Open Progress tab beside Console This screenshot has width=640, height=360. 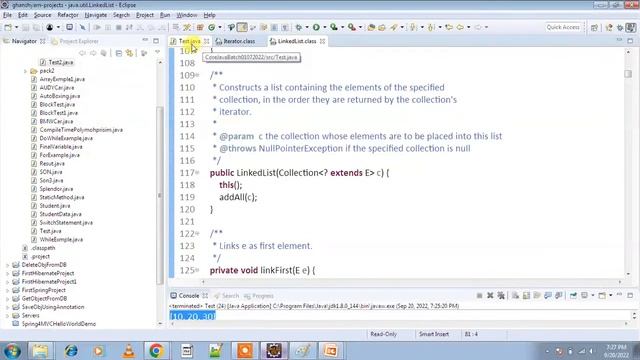pyautogui.click(x=259, y=296)
